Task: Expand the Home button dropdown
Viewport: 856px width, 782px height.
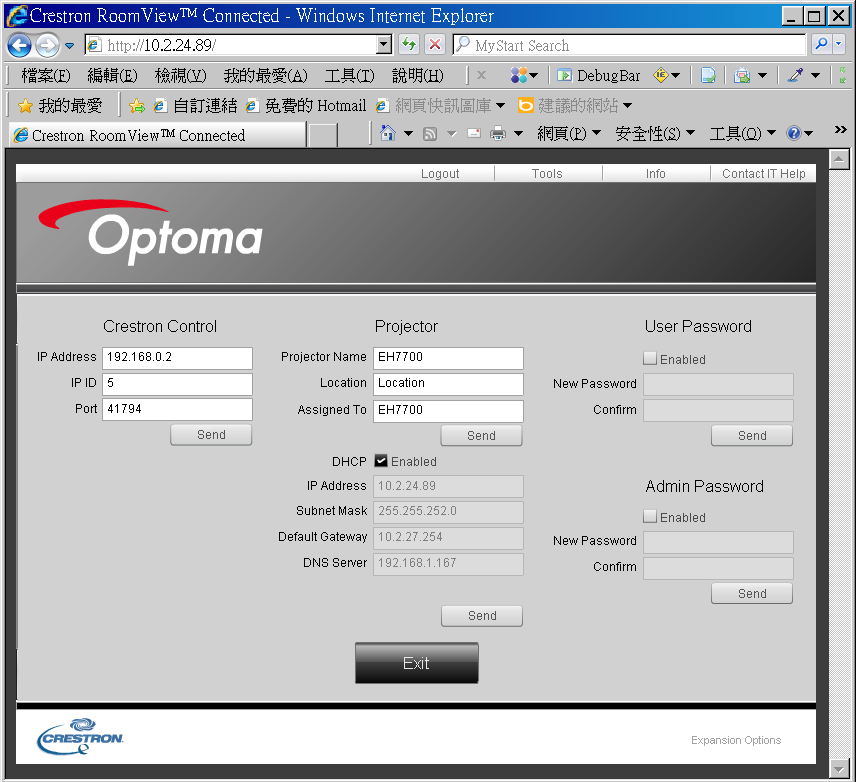Action: (408, 133)
